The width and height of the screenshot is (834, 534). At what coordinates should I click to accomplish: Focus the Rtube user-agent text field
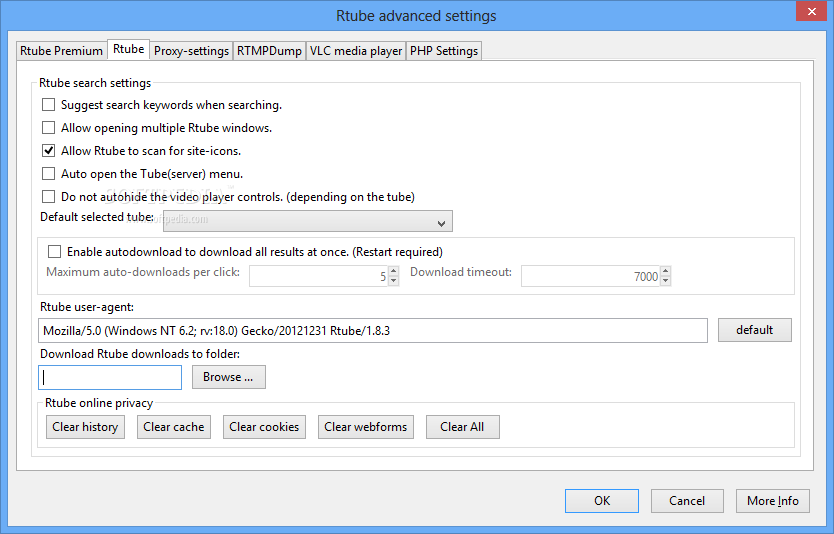373,330
